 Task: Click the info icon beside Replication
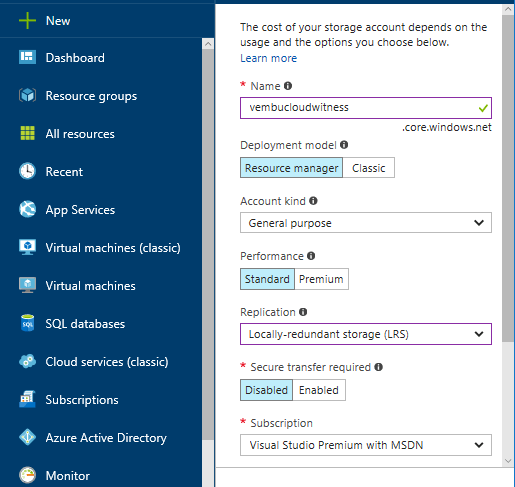coord(303,312)
